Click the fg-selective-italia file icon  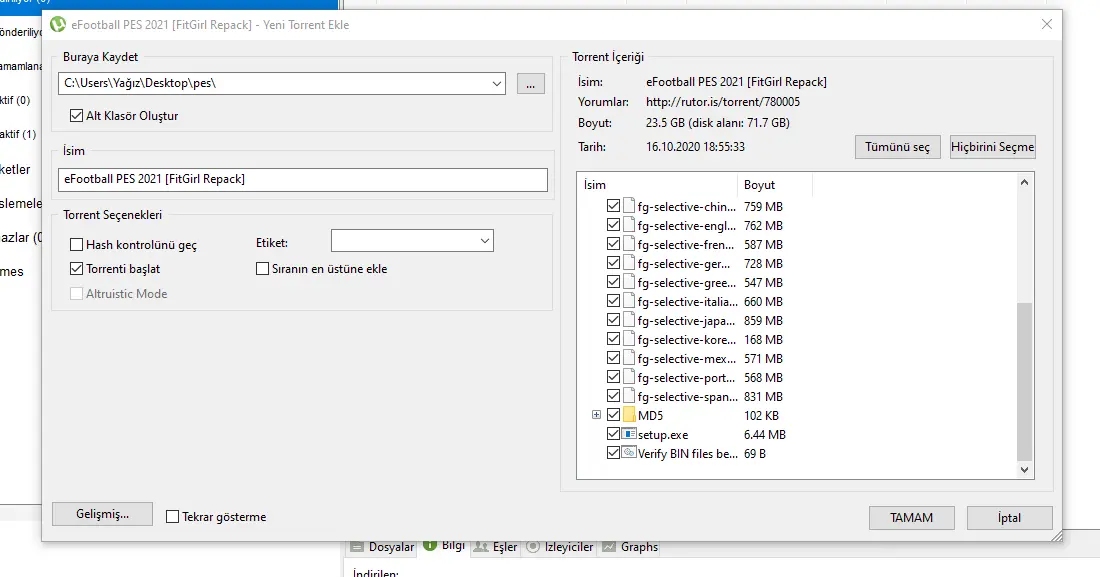(x=629, y=301)
